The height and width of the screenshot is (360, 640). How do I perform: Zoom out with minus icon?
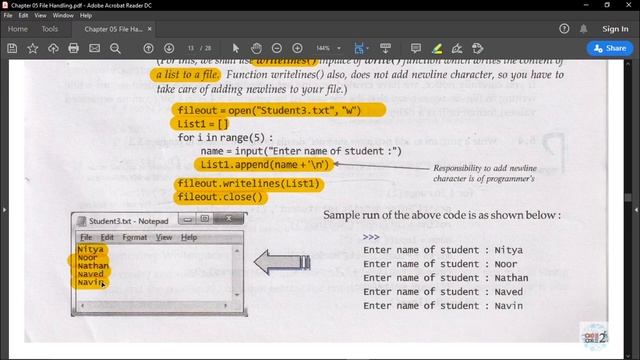pyautogui.click(x=277, y=48)
